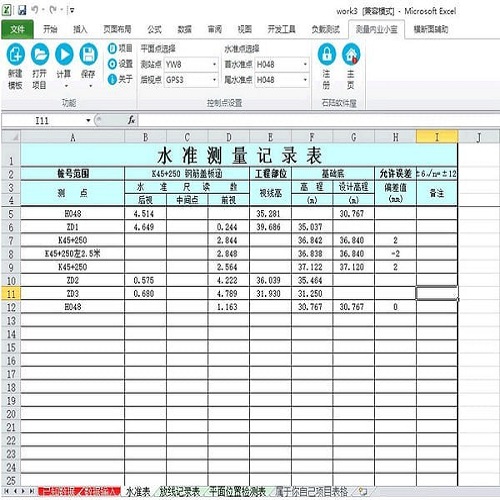Click the insert new worksheet icon

(x=363, y=491)
